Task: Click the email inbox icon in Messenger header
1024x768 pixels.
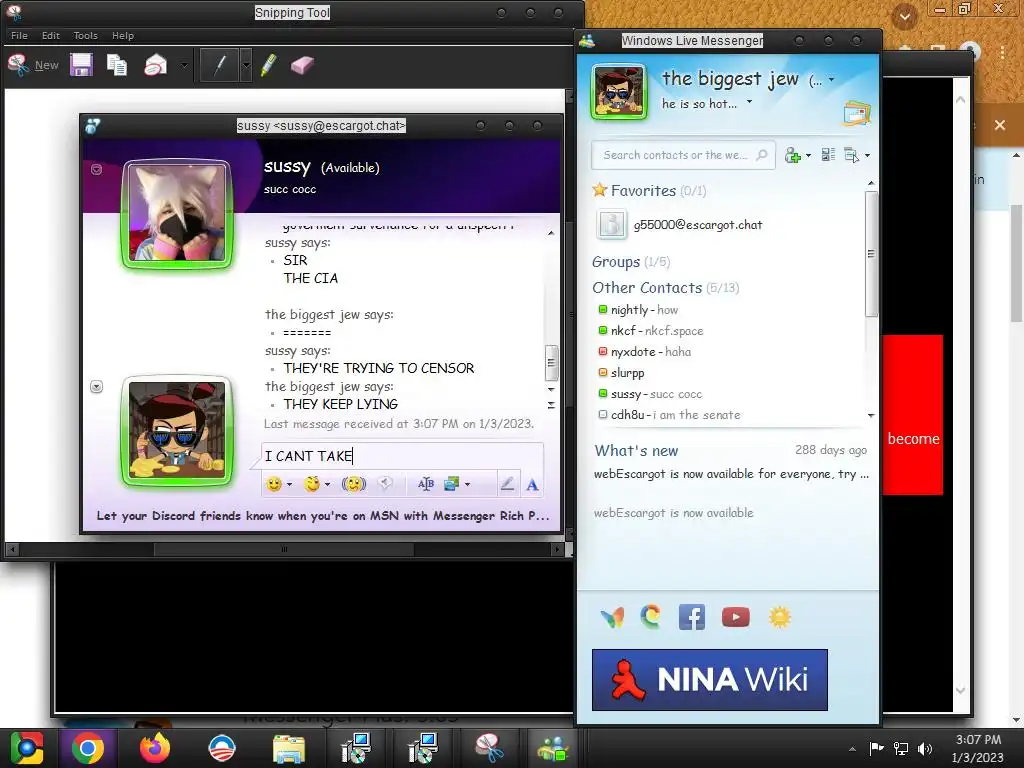Action: coord(857,114)
